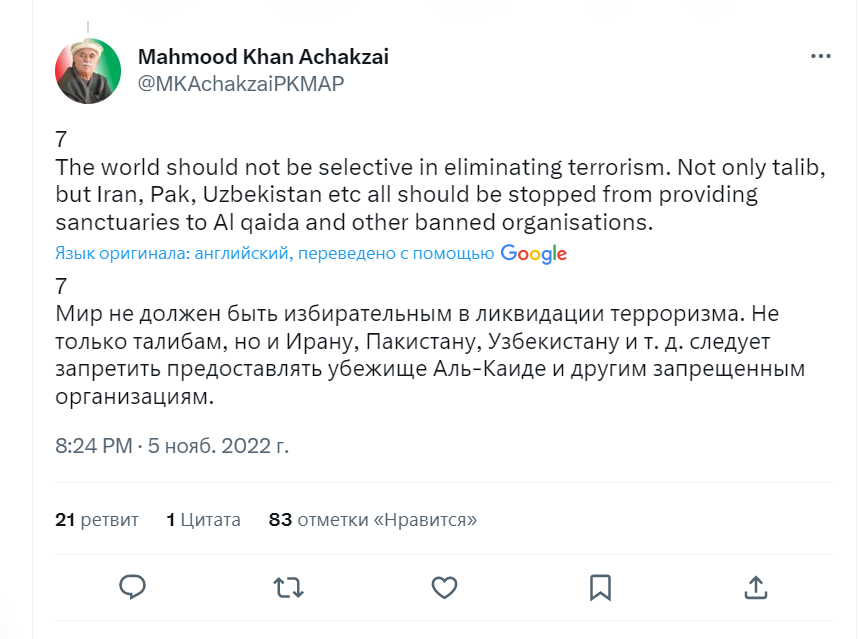859x639 pixels.
Task: View the 1 Цитата quote tweets
Action: [204, 520]
